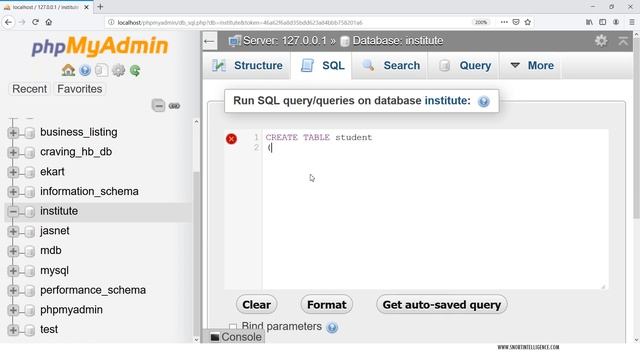Screen dimensions: 640x360
Task: Expand mdb database node
Action: tap(13, 251)
